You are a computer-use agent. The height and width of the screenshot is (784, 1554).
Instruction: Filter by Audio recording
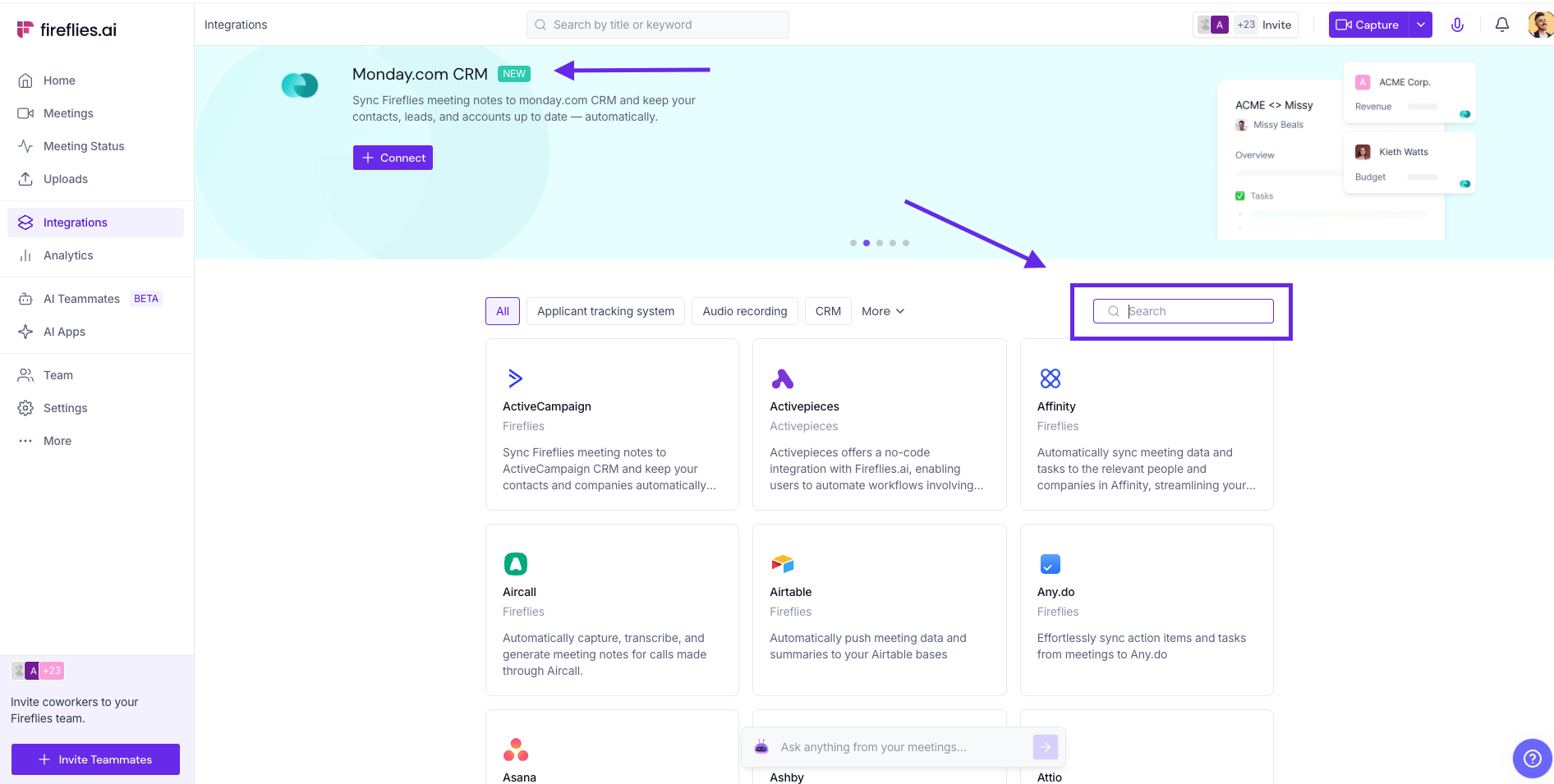coord(745,311)
